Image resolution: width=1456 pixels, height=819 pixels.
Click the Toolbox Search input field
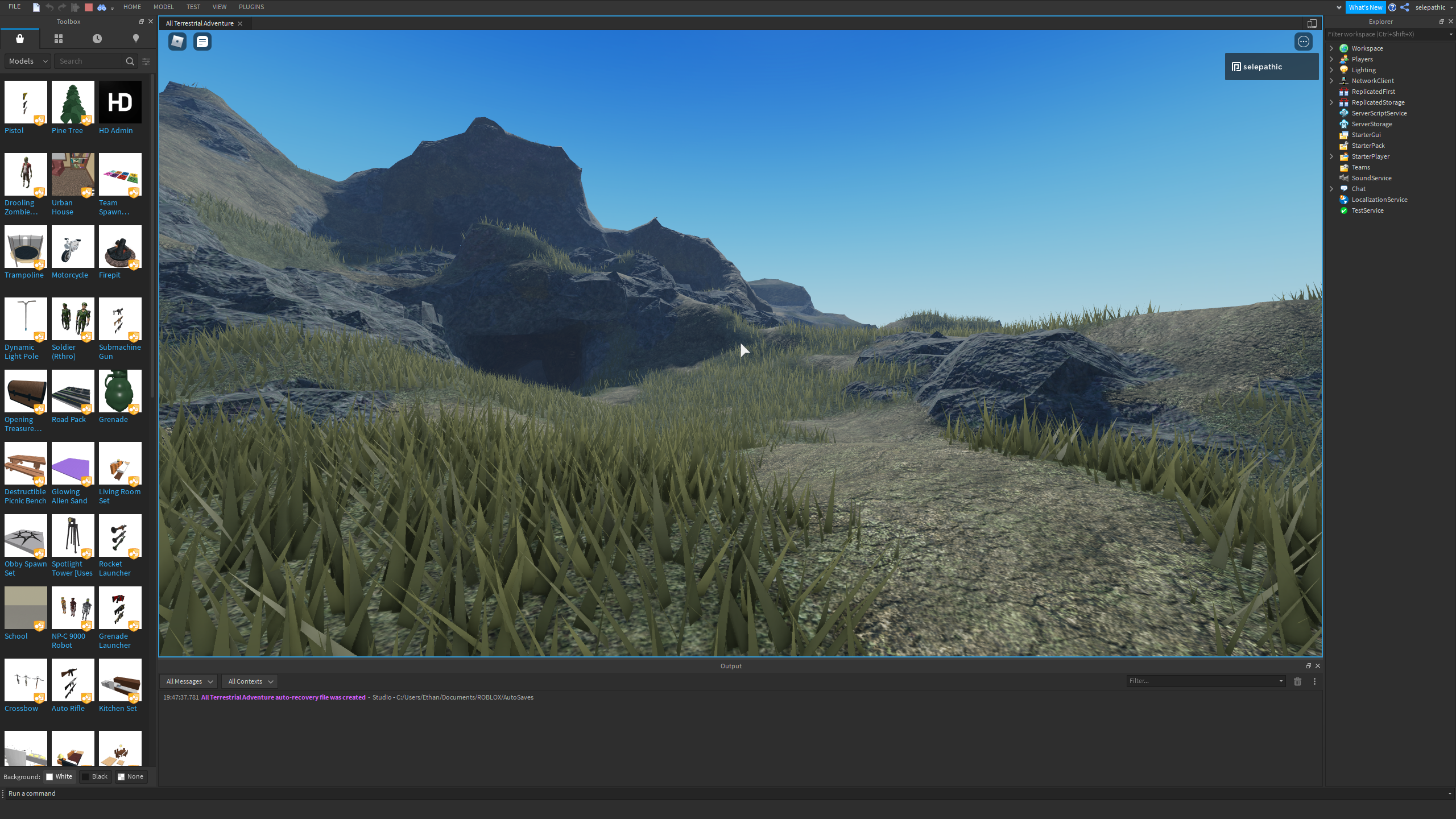click(x=88, y=61)
